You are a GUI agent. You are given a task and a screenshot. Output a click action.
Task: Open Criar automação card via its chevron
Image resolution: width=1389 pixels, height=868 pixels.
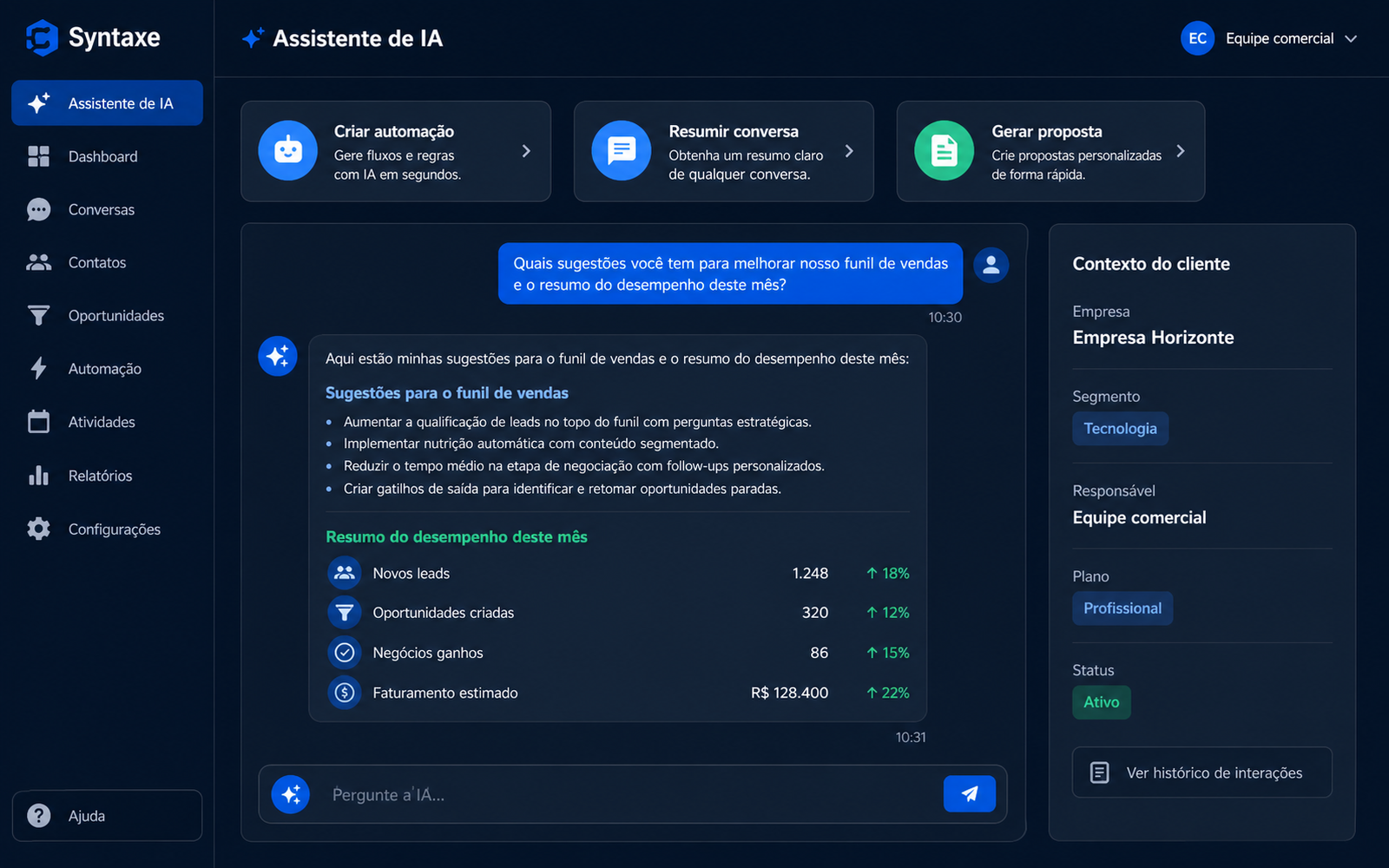pyautogui.click(x=526, y=151)
